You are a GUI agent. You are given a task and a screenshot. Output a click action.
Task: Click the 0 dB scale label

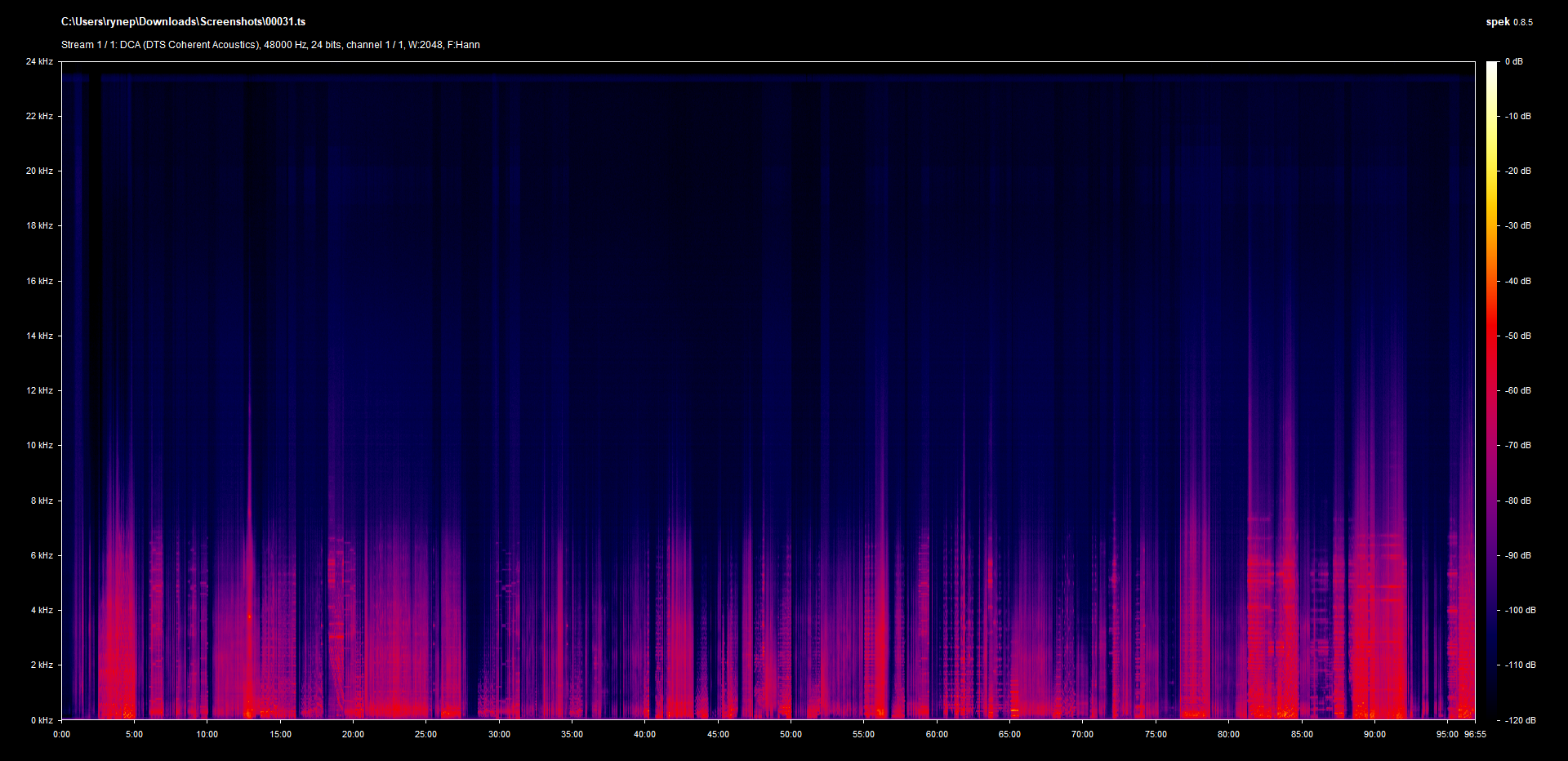pos(1514,62)
